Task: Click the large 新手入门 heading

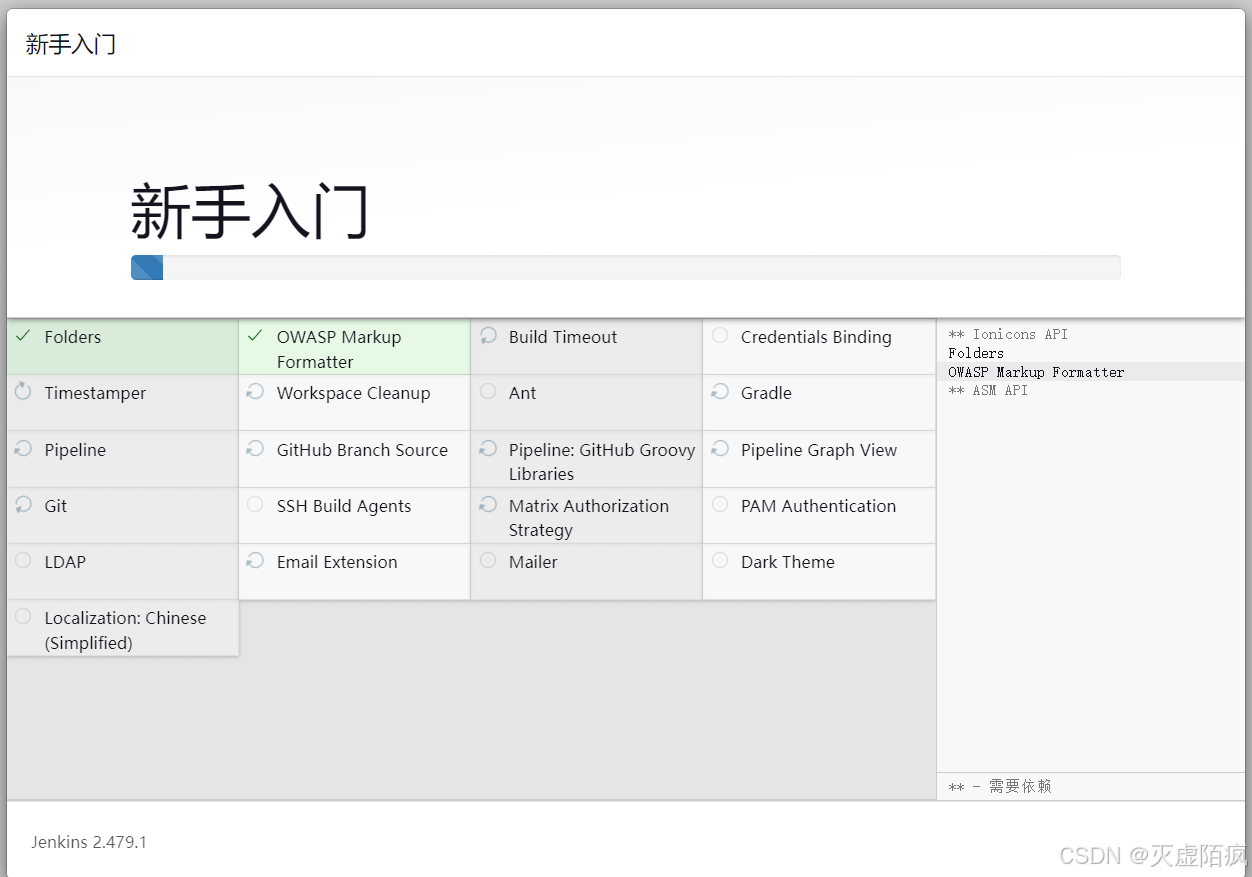Action: (x=250, y=211)
